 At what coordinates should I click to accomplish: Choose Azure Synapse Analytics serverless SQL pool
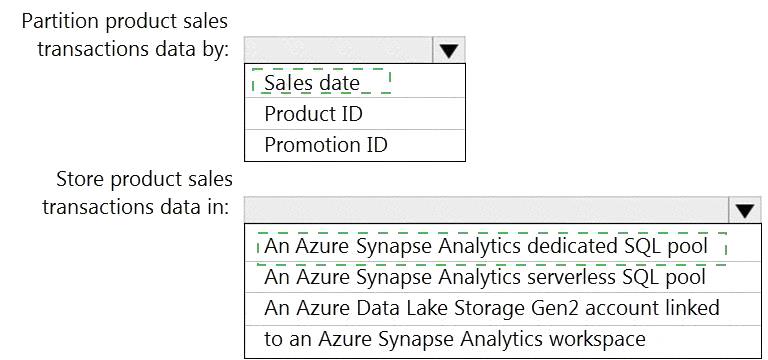click(x=503, y=277)
